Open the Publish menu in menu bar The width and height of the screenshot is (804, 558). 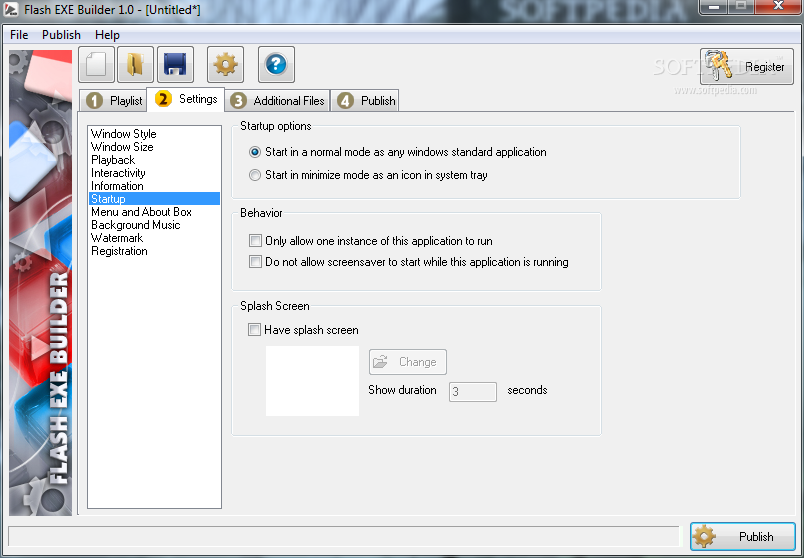pyautogui.click(x=61, y=35)
